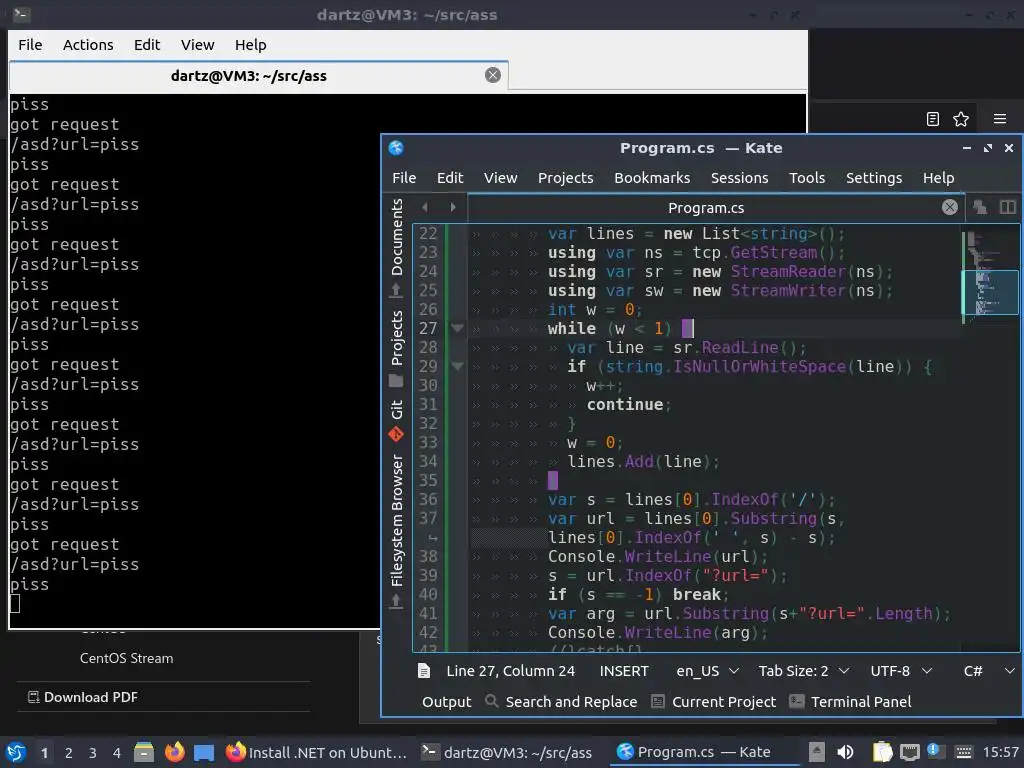Open the terminal window's Edit menu
Viewport: 1024px width, 768px height.
point(147,44)
